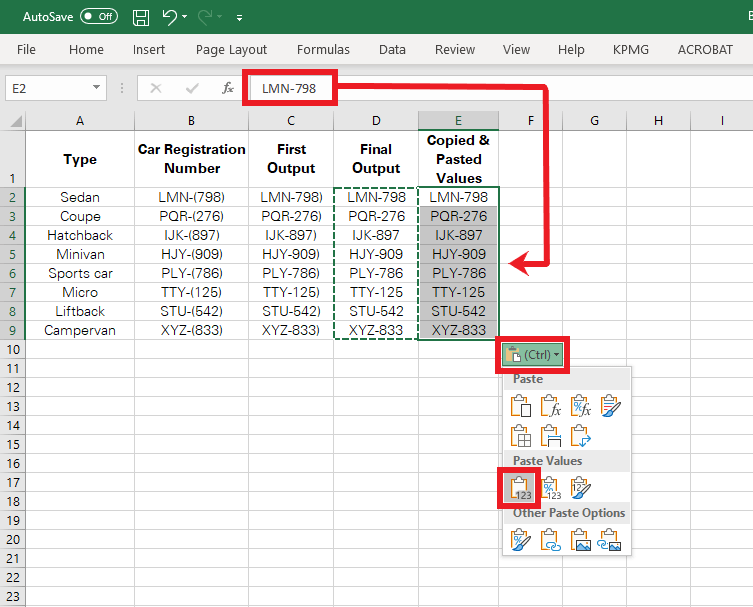This screenshot has width=753, height=607.
Task: Open the Paste Options (Ctrl) button
Action: [x=533, y=355]
